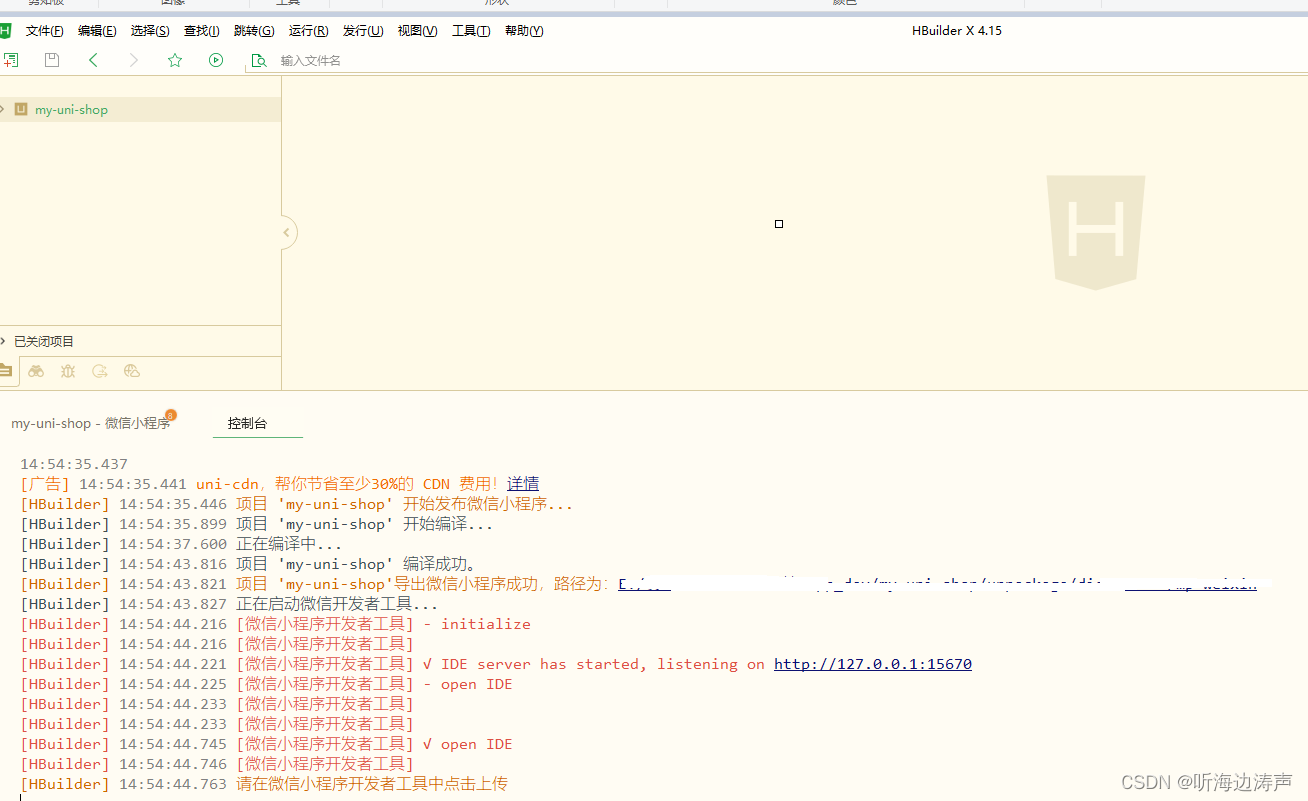Start debugging via the bug icon
Image resolution: width=1308 pixels, height=801 pixels.
coord(67,371)
